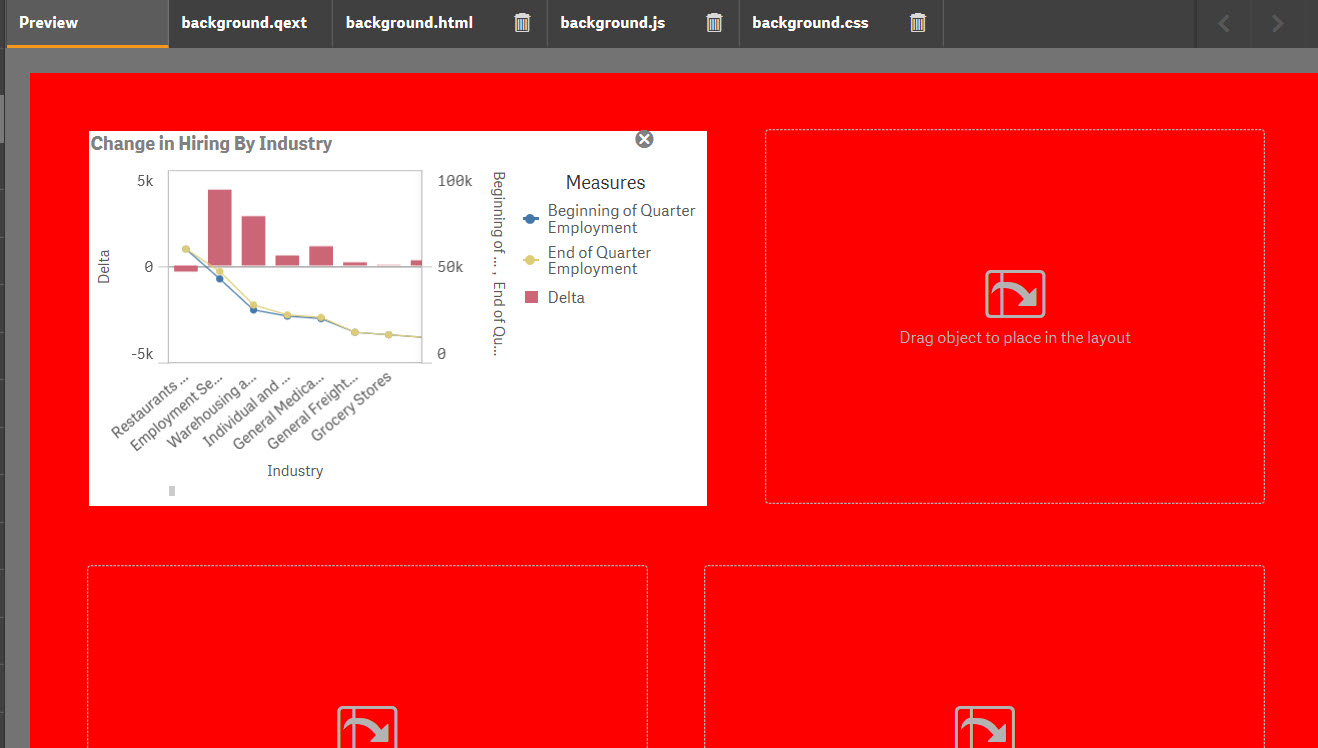This screenshot has height=748, width=1318.
Task: Click the Individual and... axis label
Action: click(x=246, y=412)
